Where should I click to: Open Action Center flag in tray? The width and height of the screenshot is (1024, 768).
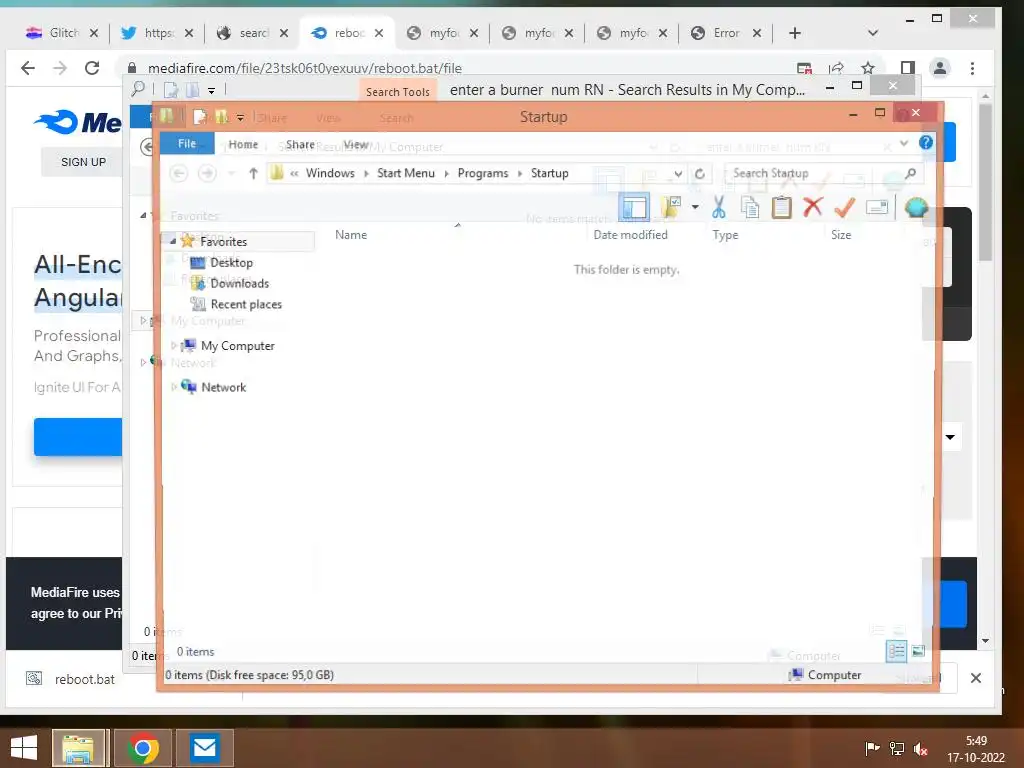point(872,748)
